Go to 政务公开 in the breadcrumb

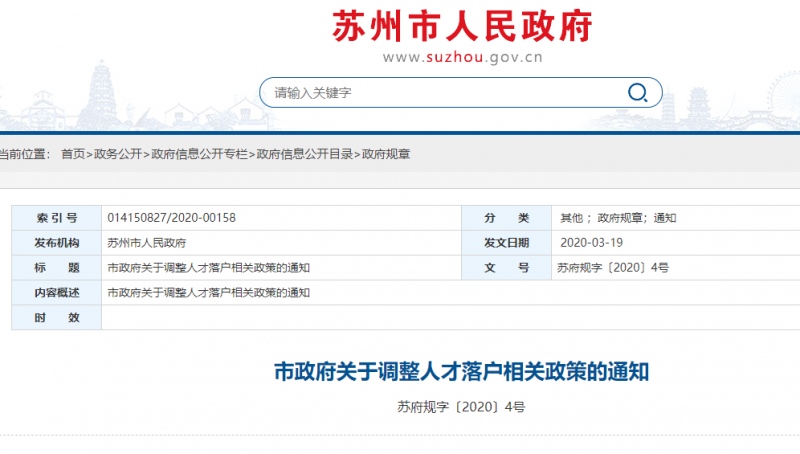118,154
